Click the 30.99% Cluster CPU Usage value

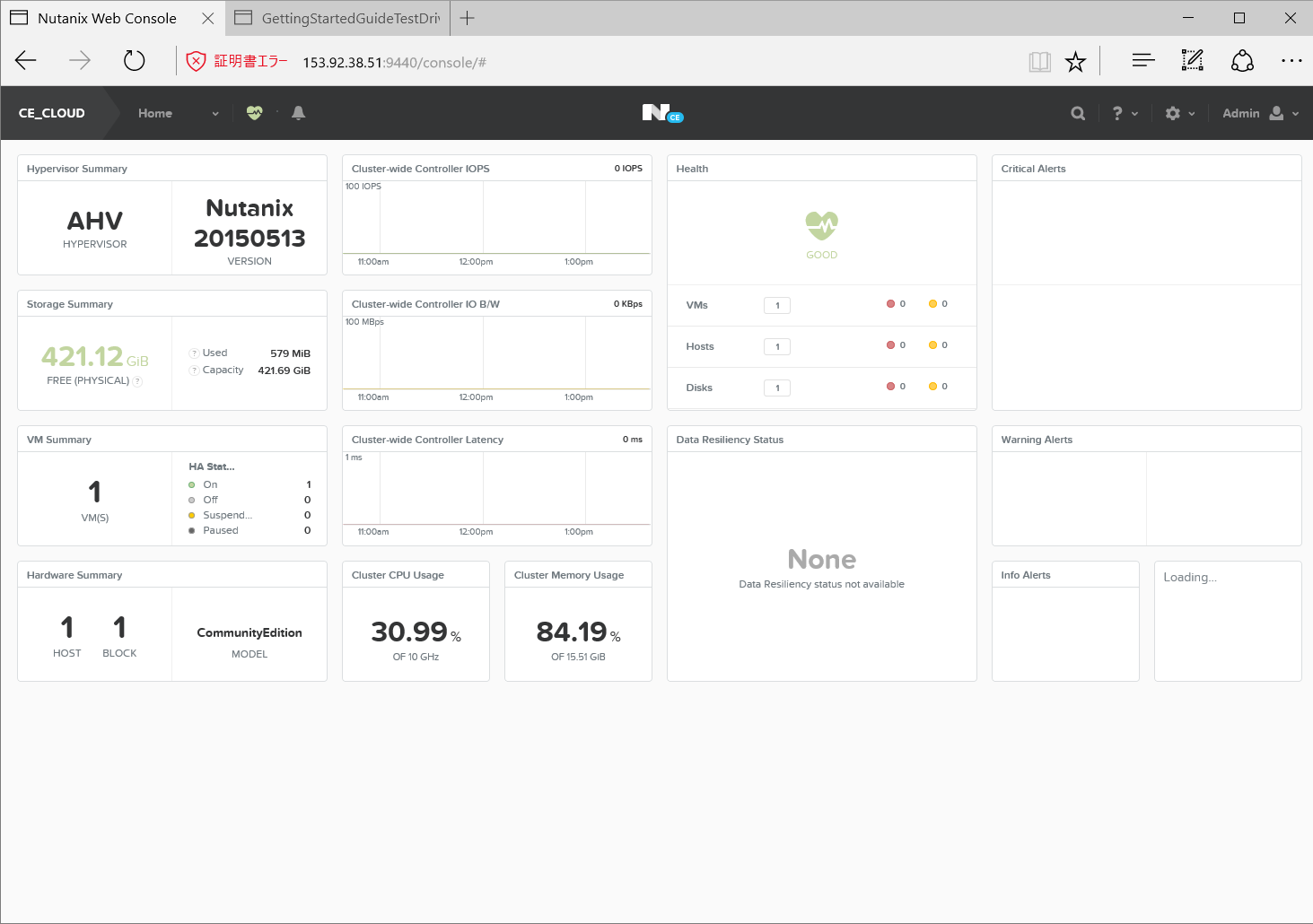[x=416, y=632]
